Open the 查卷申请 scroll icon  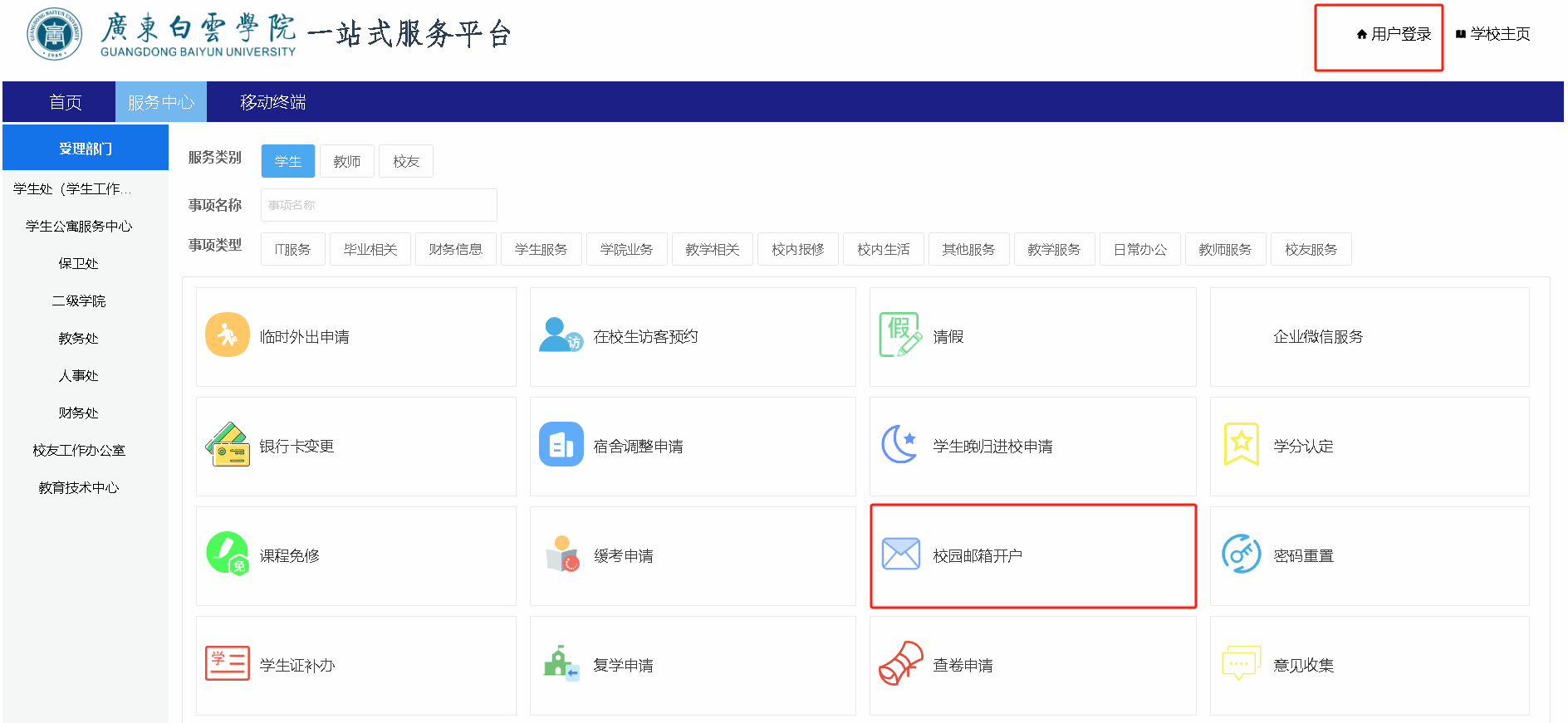(900, 663)
